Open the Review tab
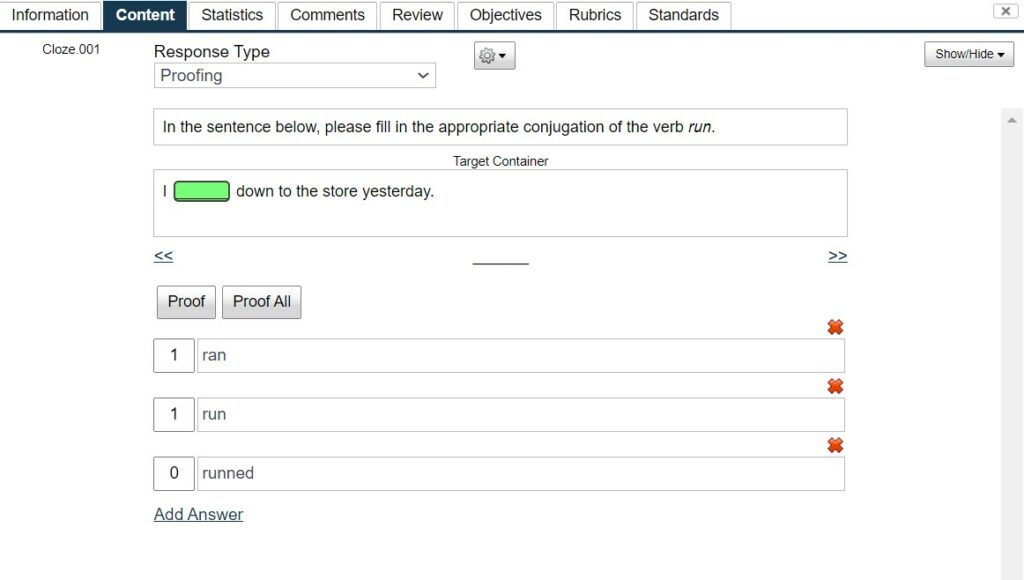This screenshot has width=1024, height=580. pos(417,15)
